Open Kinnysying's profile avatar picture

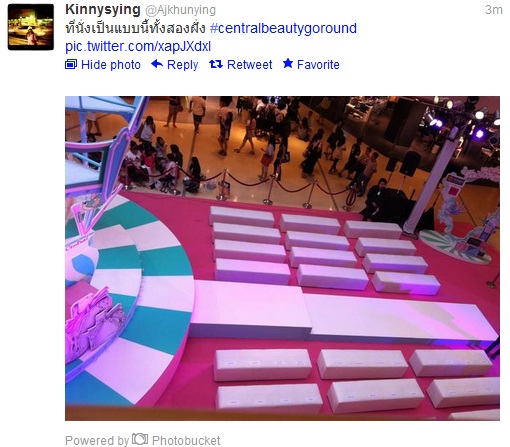tap(31, 27)
